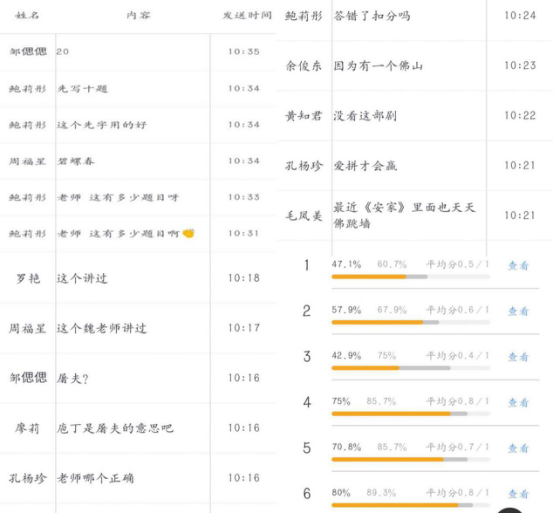Click the 10:35 timestamp of message 20

click(x=244, y=52)
